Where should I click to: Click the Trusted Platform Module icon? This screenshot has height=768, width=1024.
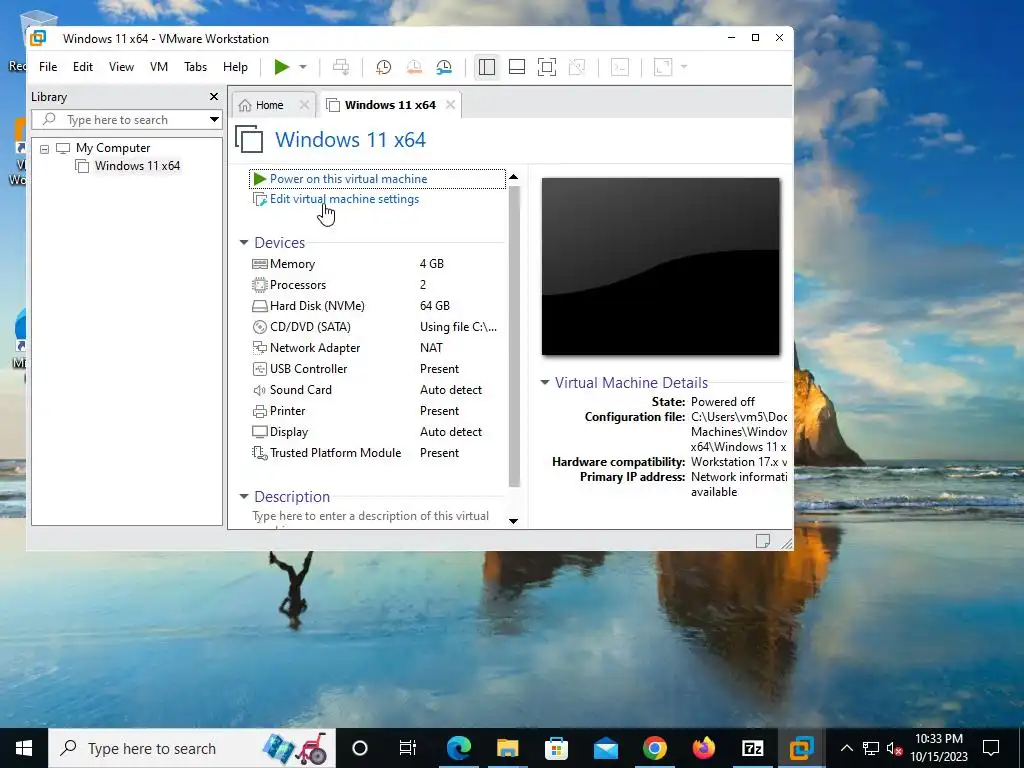point(260,453)
